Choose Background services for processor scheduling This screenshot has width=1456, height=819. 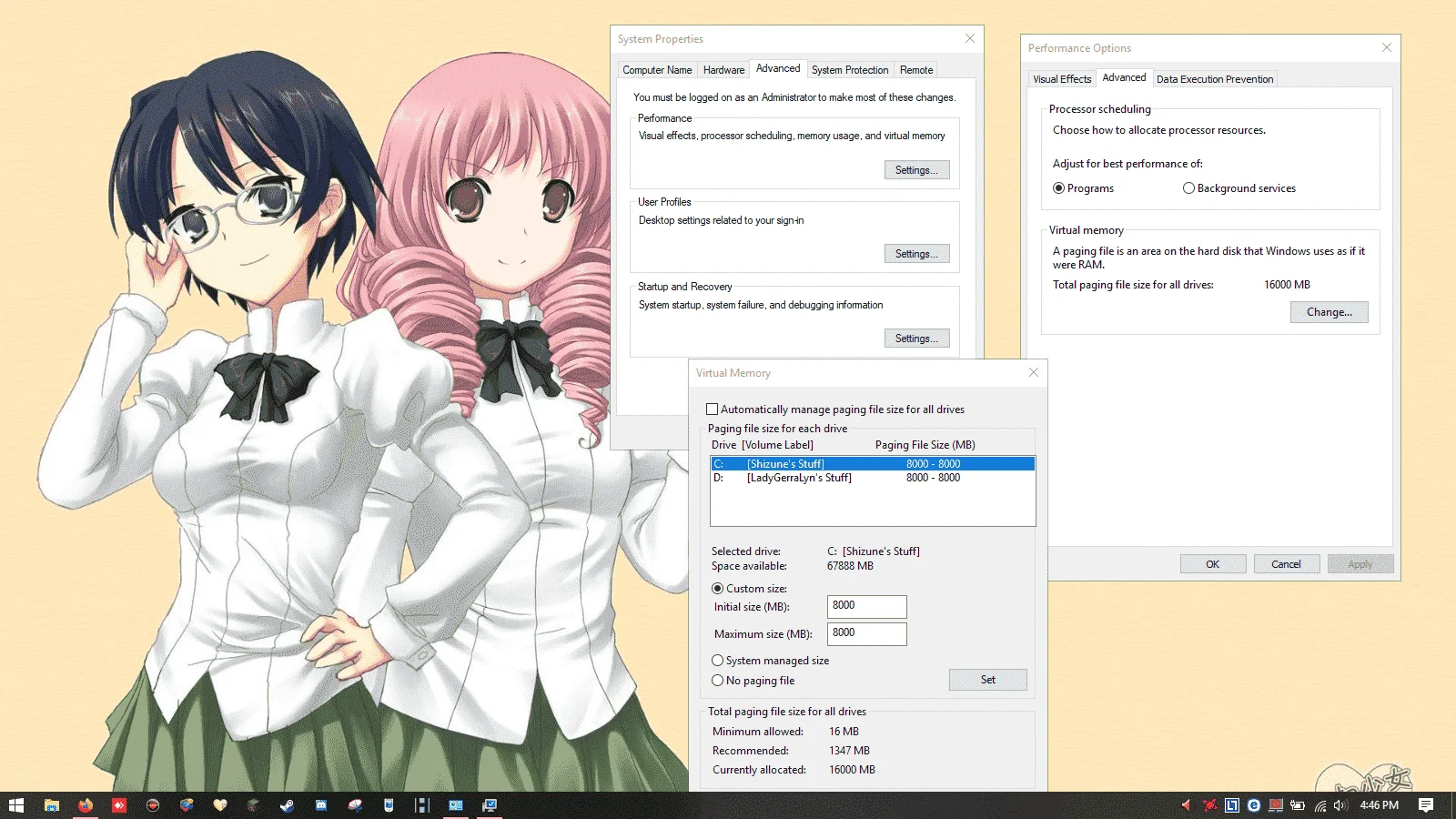pyautogui.click(x=1189, y=188)
